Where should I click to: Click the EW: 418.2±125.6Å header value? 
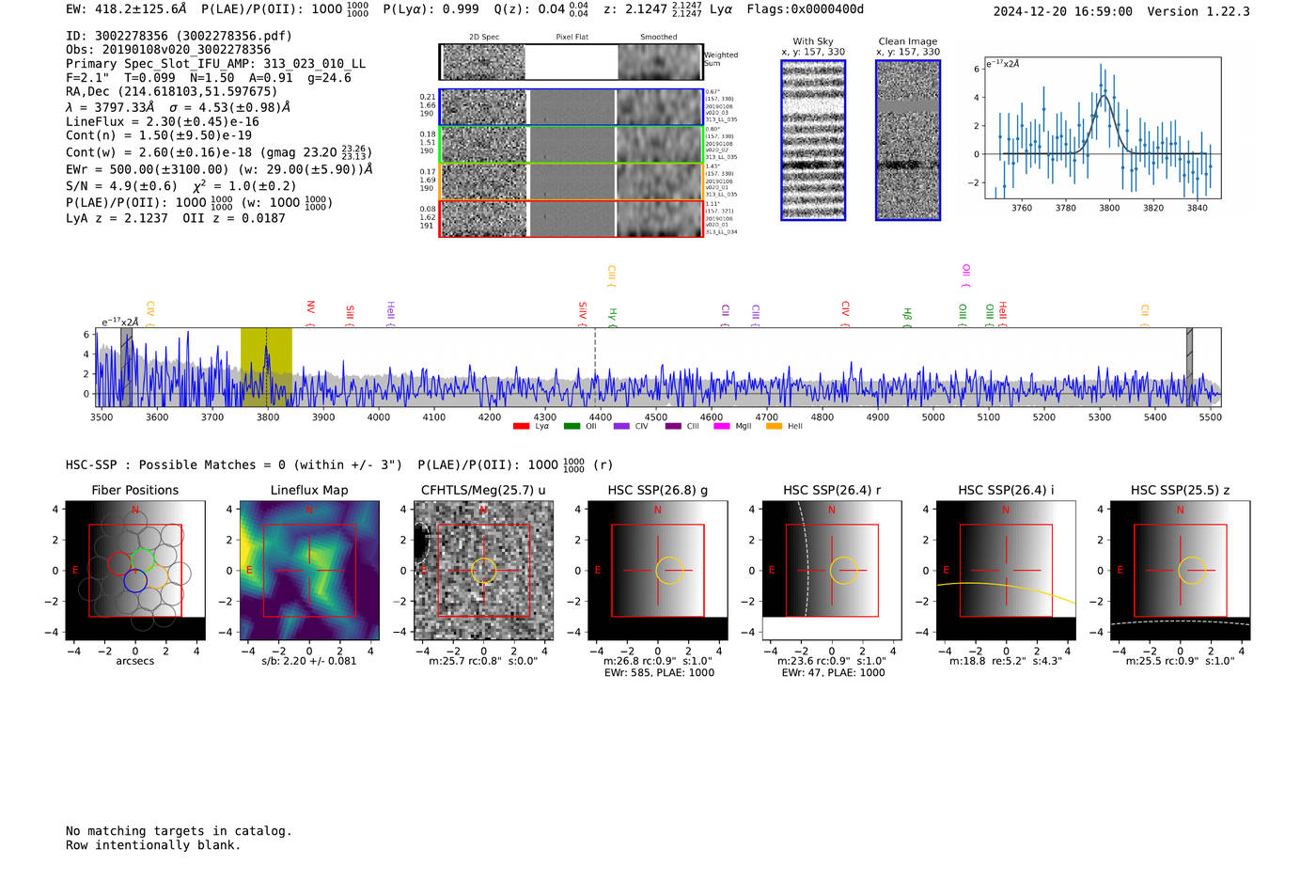(x=126, y=9)
